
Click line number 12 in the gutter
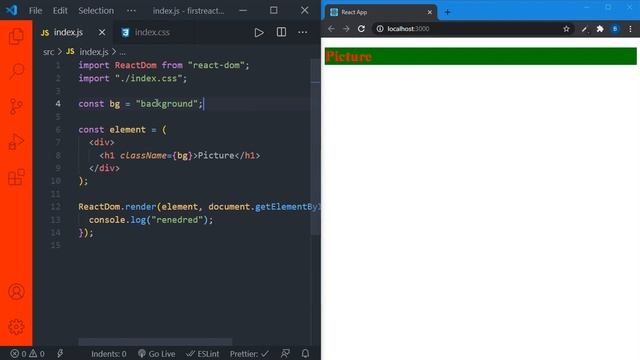pyautogui.click(x=56, y=207)
